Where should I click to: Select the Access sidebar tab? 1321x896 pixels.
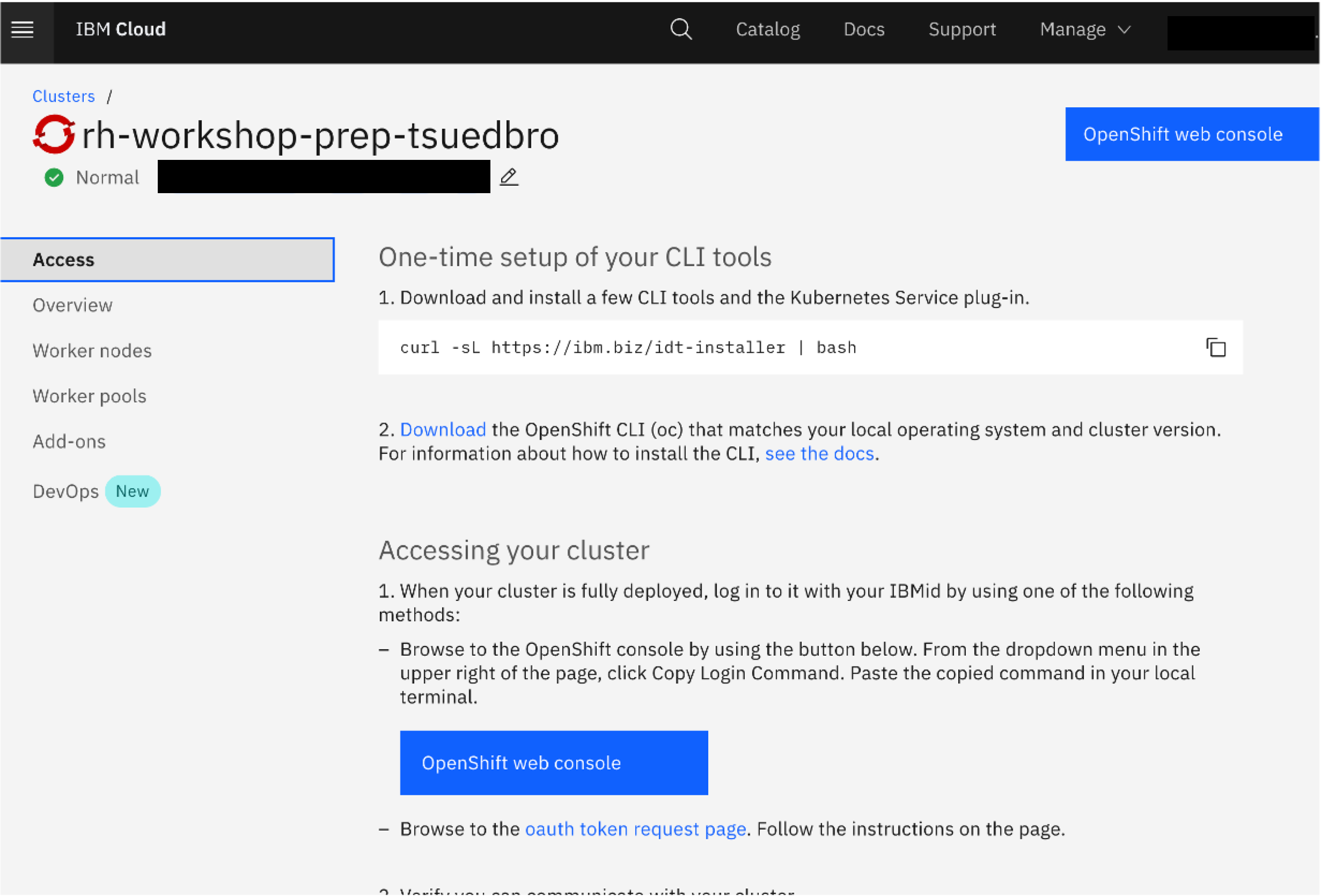167,260
